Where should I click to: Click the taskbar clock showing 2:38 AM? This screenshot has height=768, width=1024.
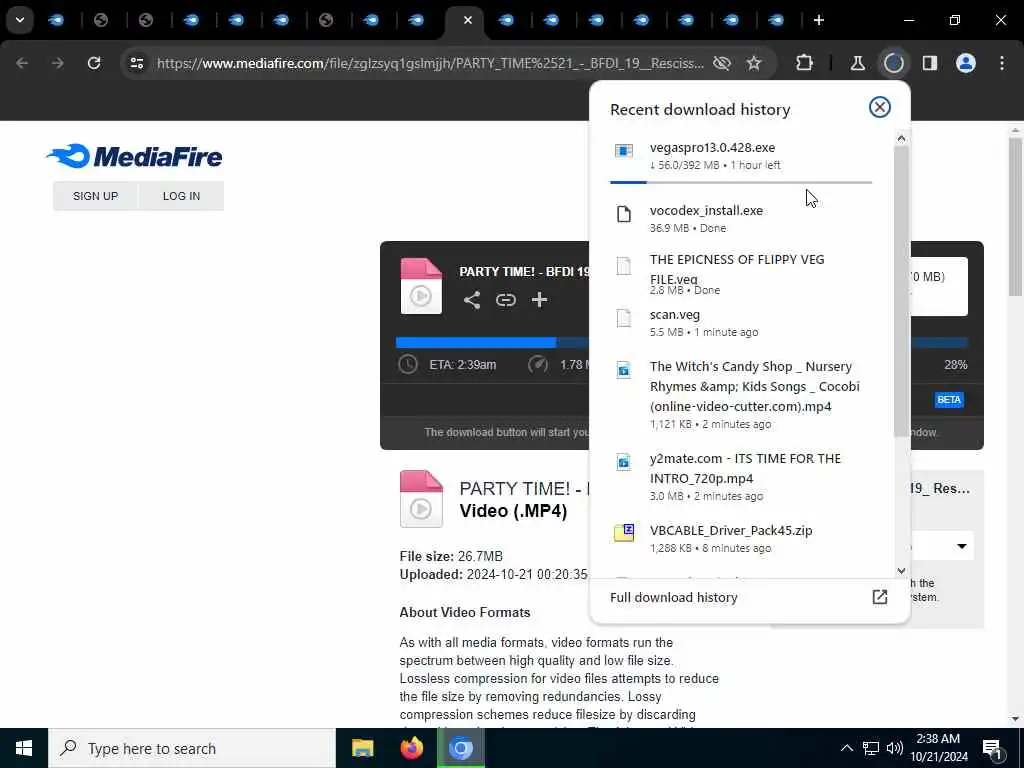938,748
